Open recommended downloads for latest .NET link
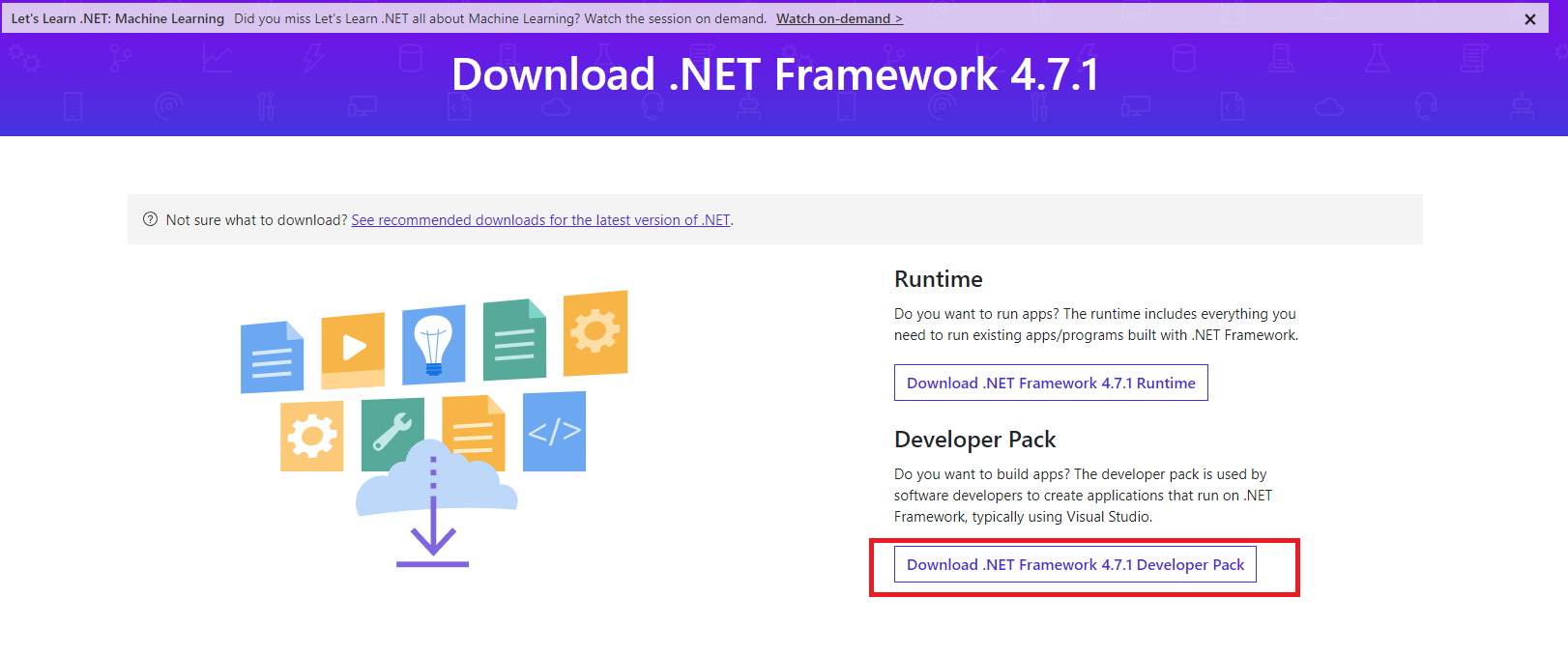The image size is (1568, 654). [x=540, y=220]
